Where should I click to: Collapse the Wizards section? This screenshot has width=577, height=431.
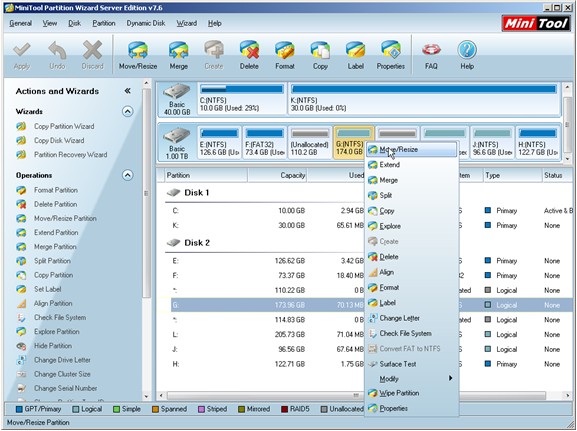(128, 111)
